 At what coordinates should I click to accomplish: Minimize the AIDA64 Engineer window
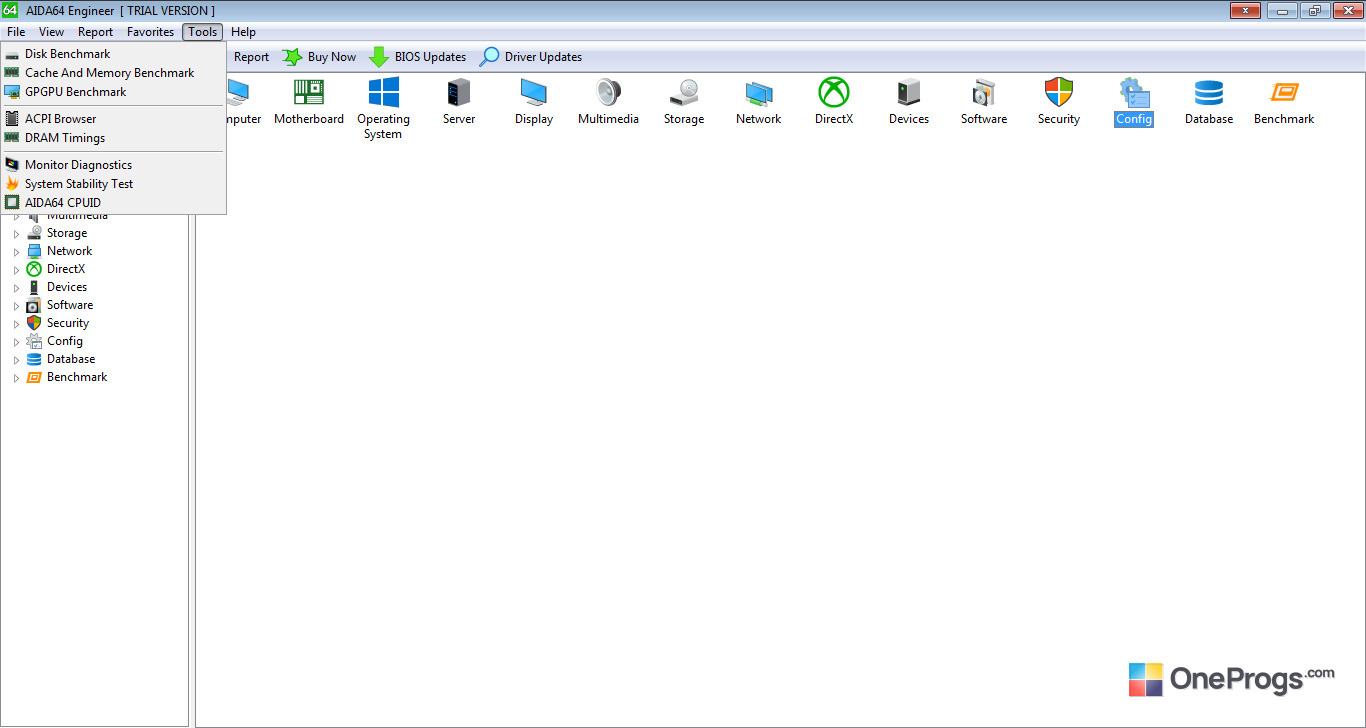[x=1282, y=10]
